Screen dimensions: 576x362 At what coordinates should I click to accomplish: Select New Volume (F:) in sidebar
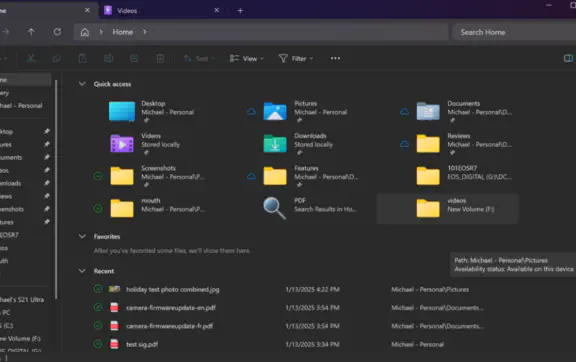point(20,338)
